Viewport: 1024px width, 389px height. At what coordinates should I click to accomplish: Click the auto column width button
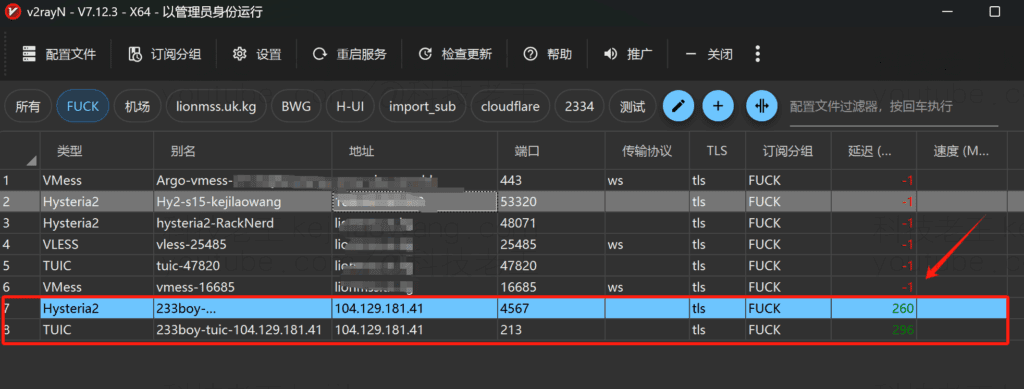click(762, 106)
